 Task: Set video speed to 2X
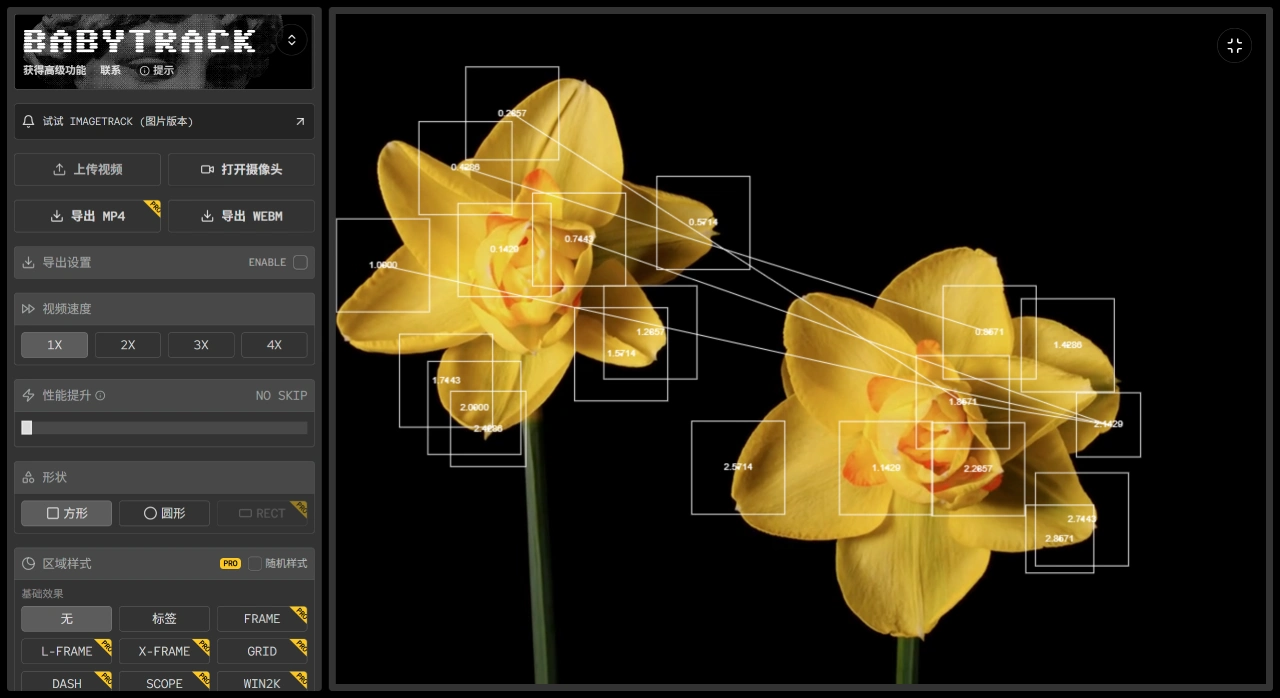(x=128, y=345)
